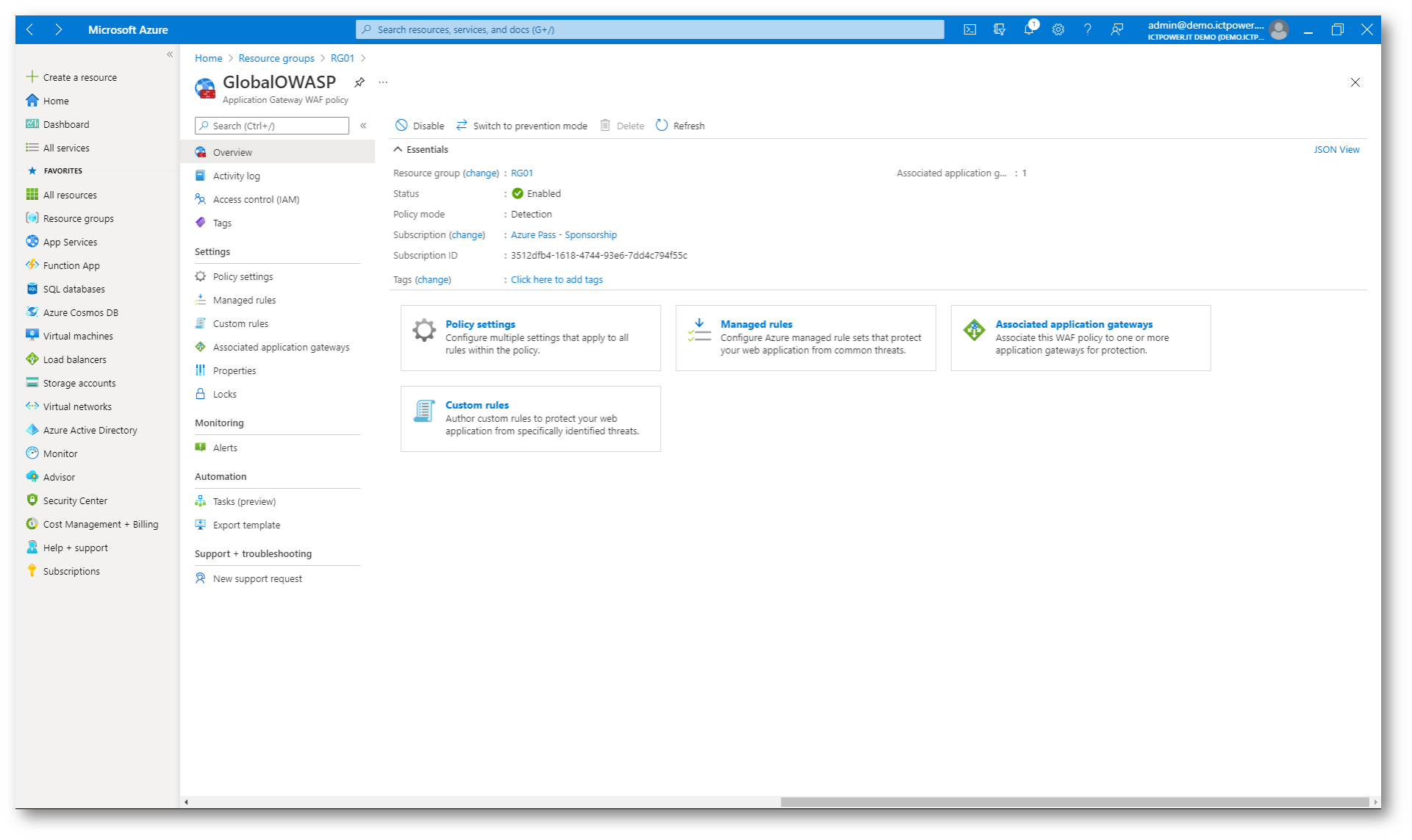Open the help question mark icon
The height and width of the screenshot is (840, 1412).
(x=1087, y=29)
